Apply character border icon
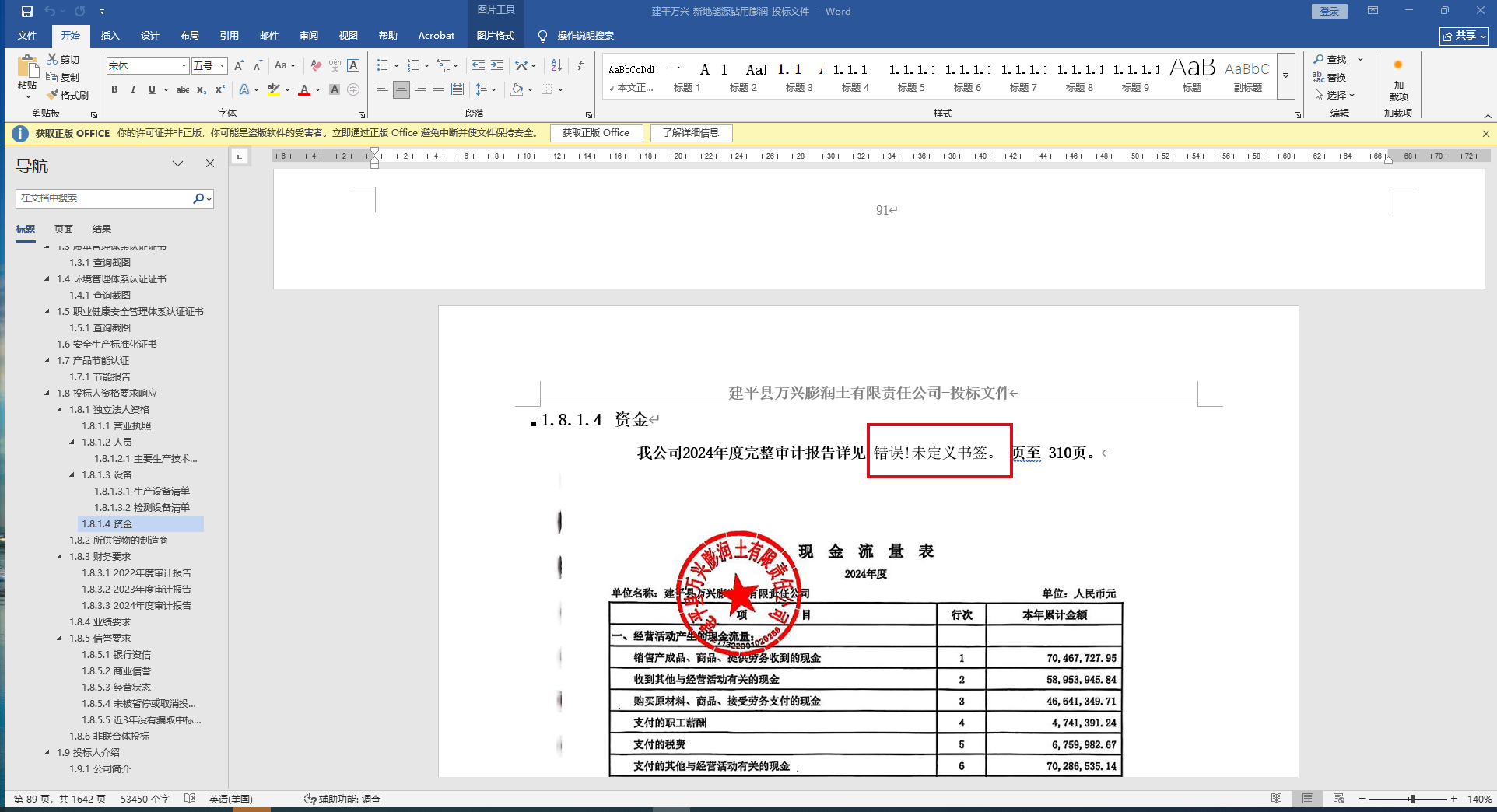The height and width of the screenshot is (812, 1497). (353, 66)
